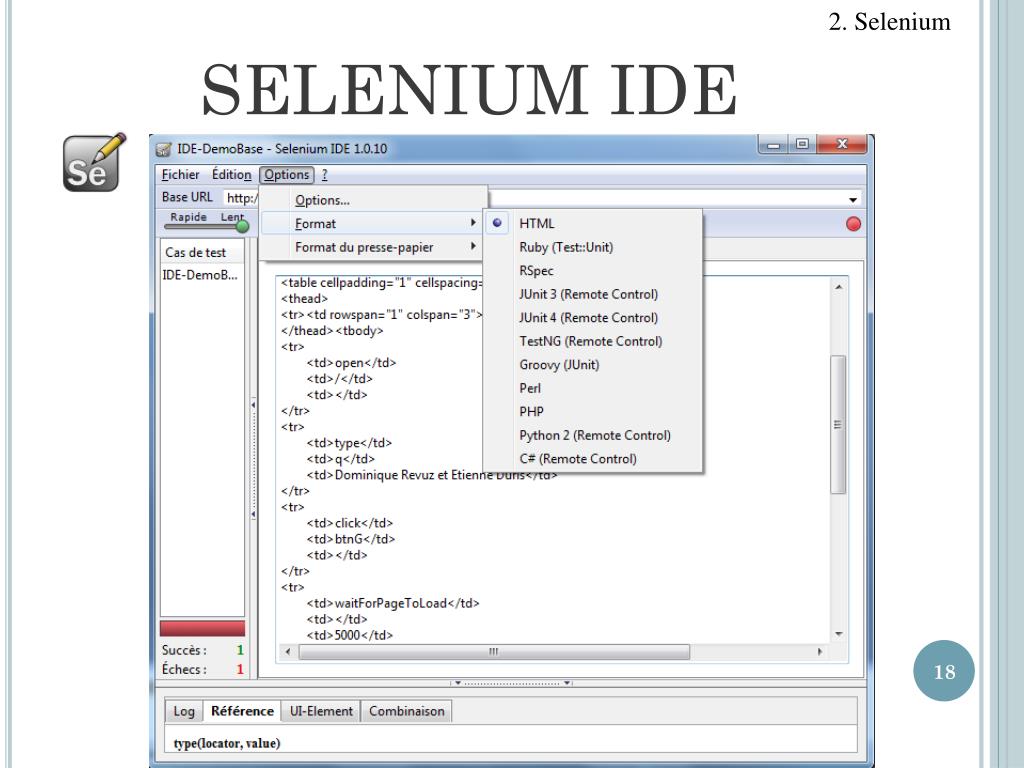Click the <td>click</td> source line
This screenshot has height=768, width=1024.
pyautogui.click(x=349, y=523)
